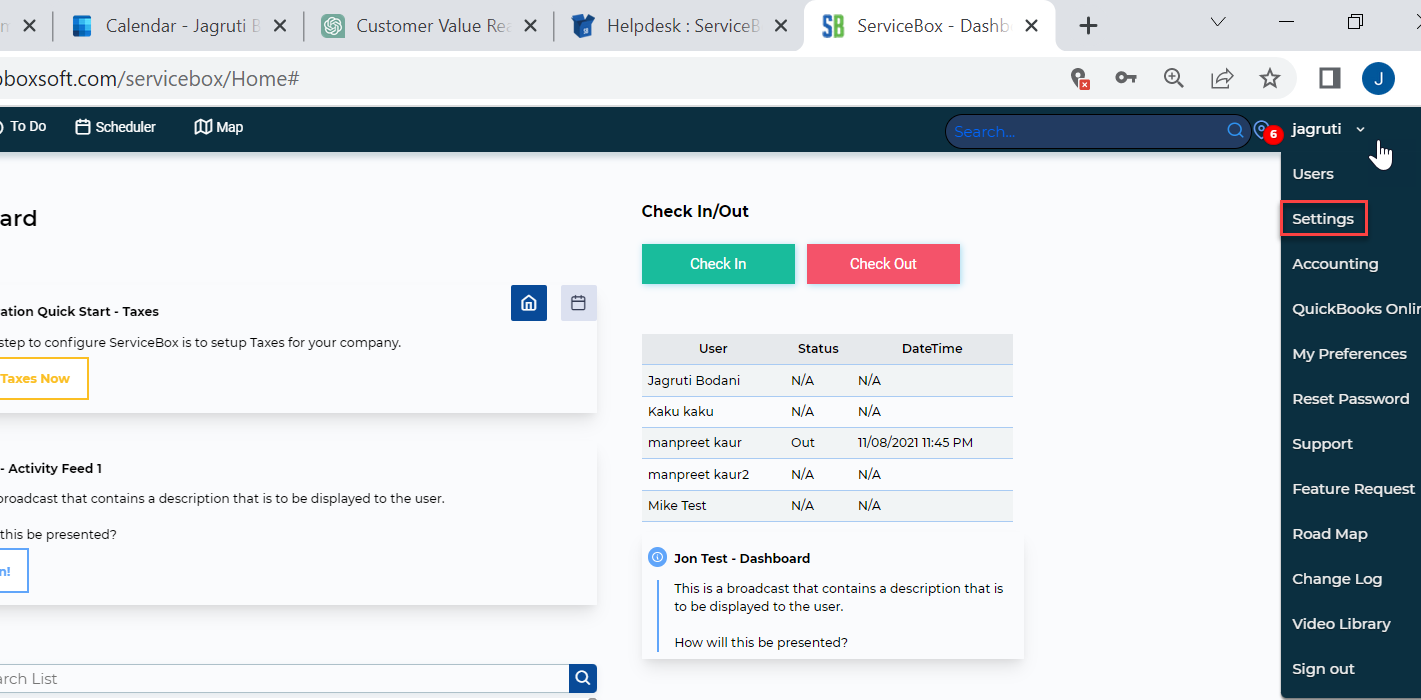Sign out of ServiceBox
Viewport: 1421px width, 700px height.
click(x=1323, y=669)
